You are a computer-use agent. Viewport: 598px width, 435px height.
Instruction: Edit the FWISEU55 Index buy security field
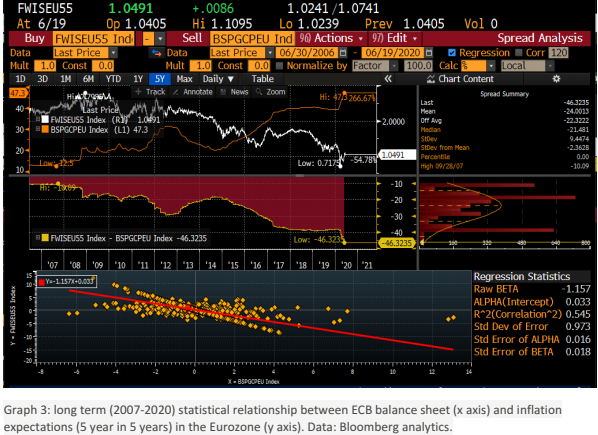pos(94,39)
